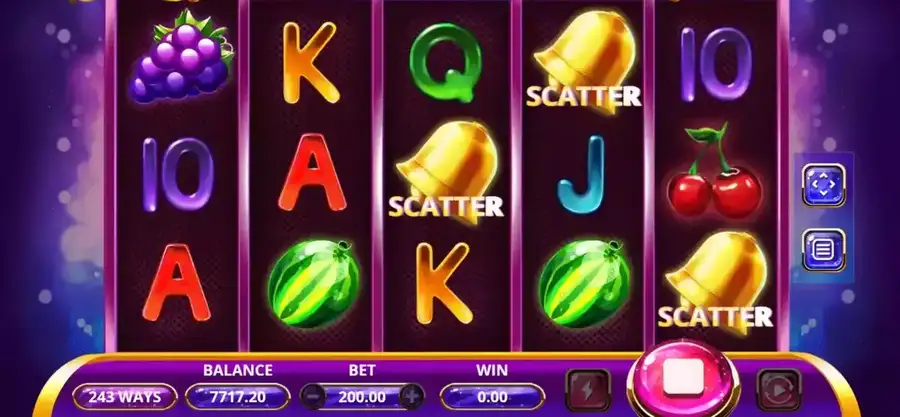Tap the watermelon on the second reel

pyautogui.click(x=313, y=283)
